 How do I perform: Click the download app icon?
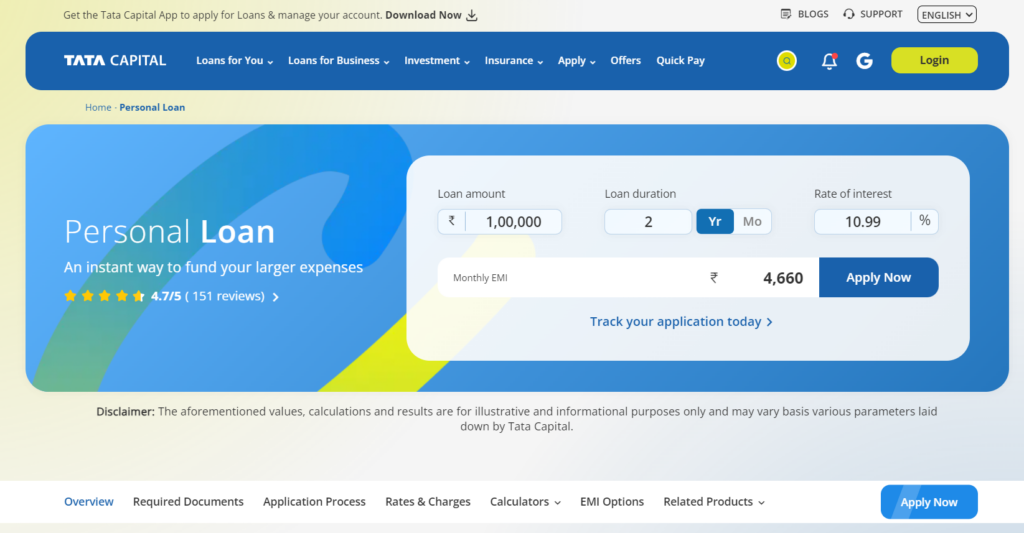[472, 15]
